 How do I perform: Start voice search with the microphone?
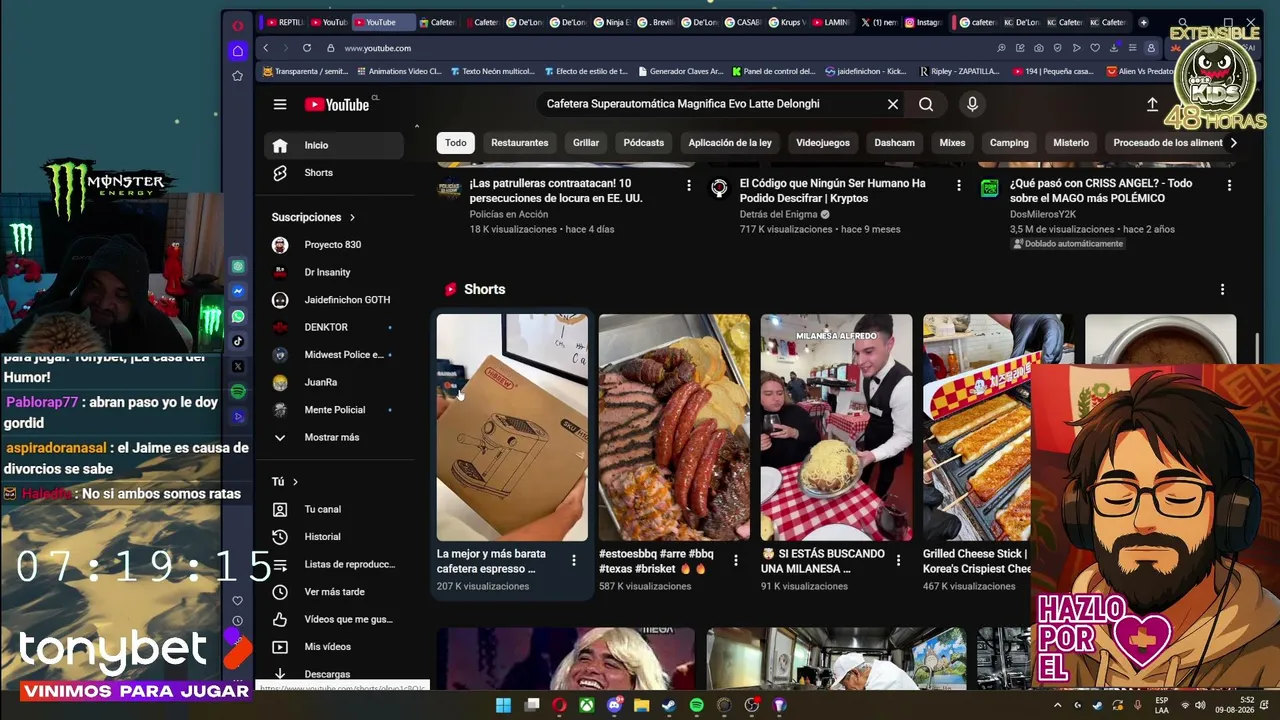(972, 104)
